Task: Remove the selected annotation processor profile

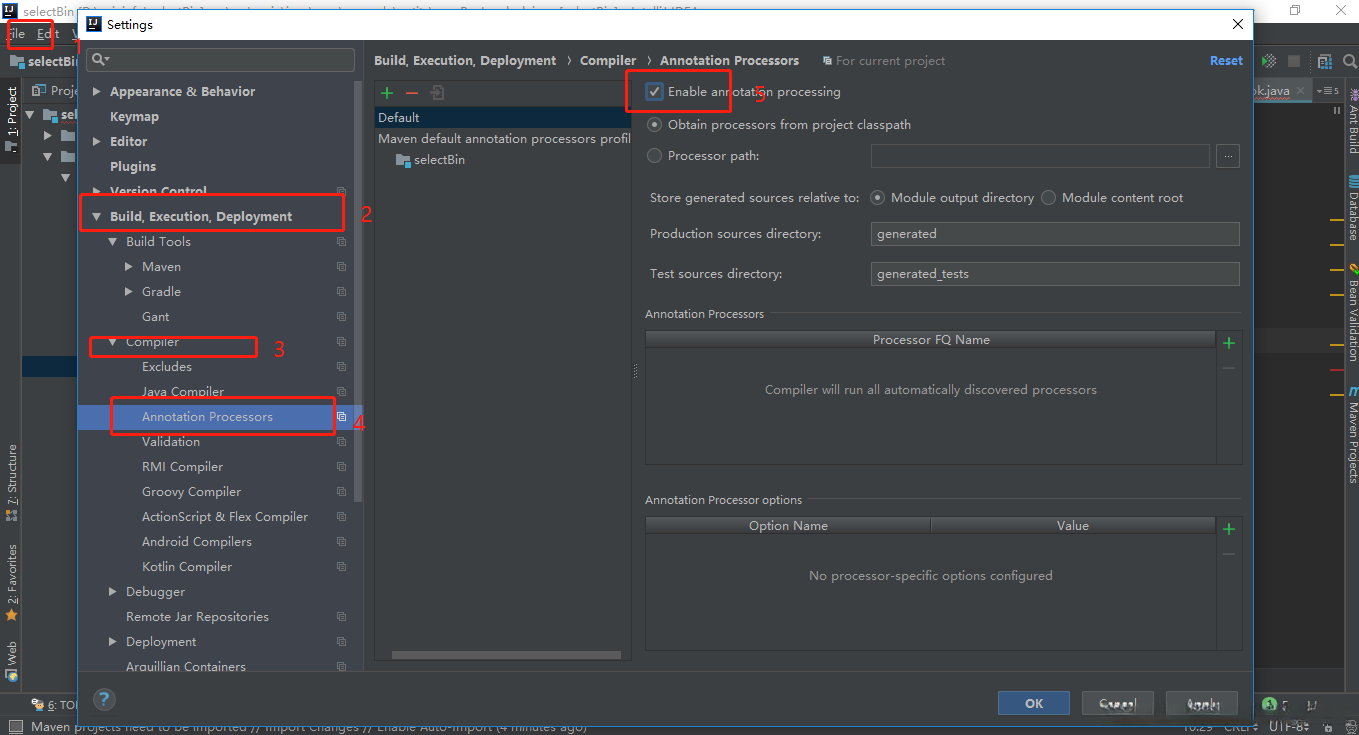Action: [x=412, y=93]
